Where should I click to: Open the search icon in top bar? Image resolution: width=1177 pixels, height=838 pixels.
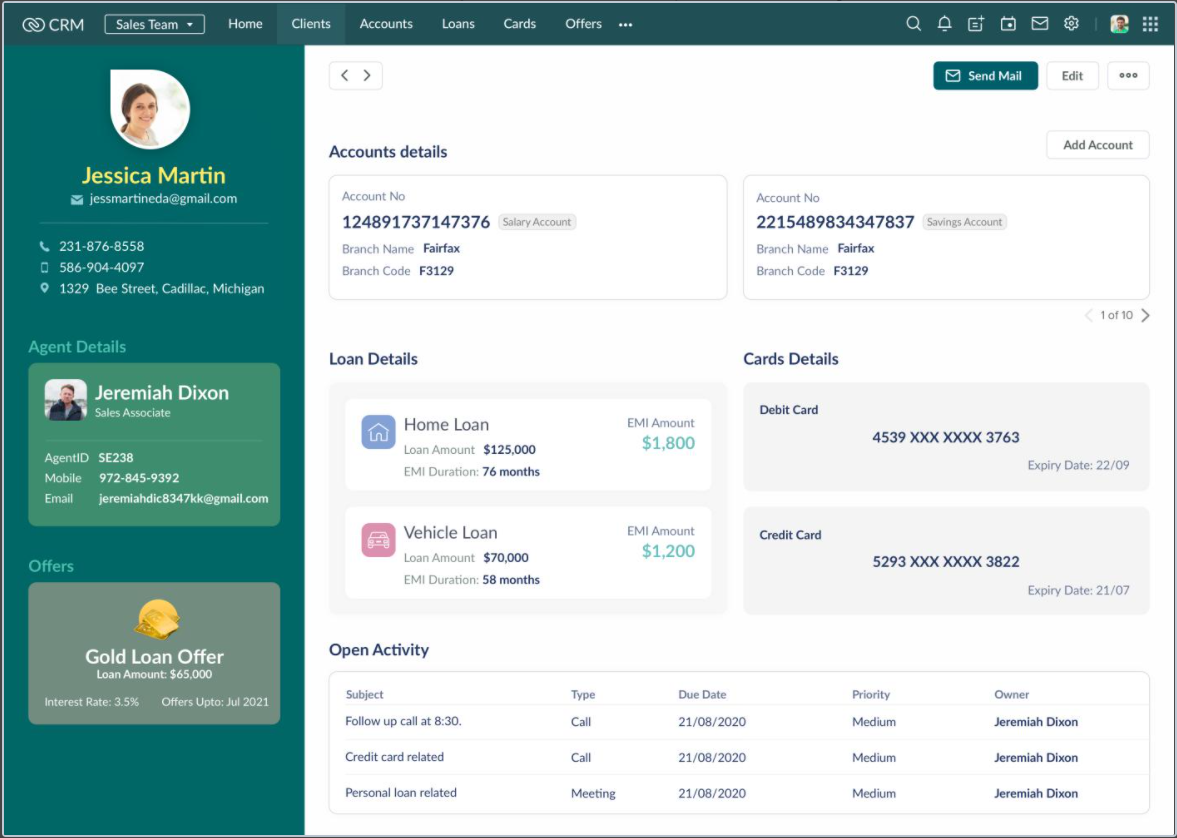tap(913, 24)
